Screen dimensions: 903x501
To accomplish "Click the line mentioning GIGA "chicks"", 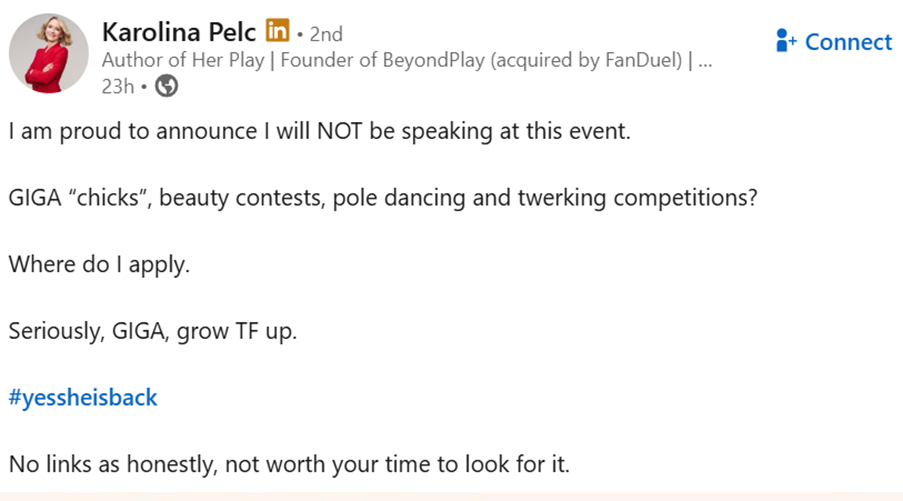I will click(382, 198).
